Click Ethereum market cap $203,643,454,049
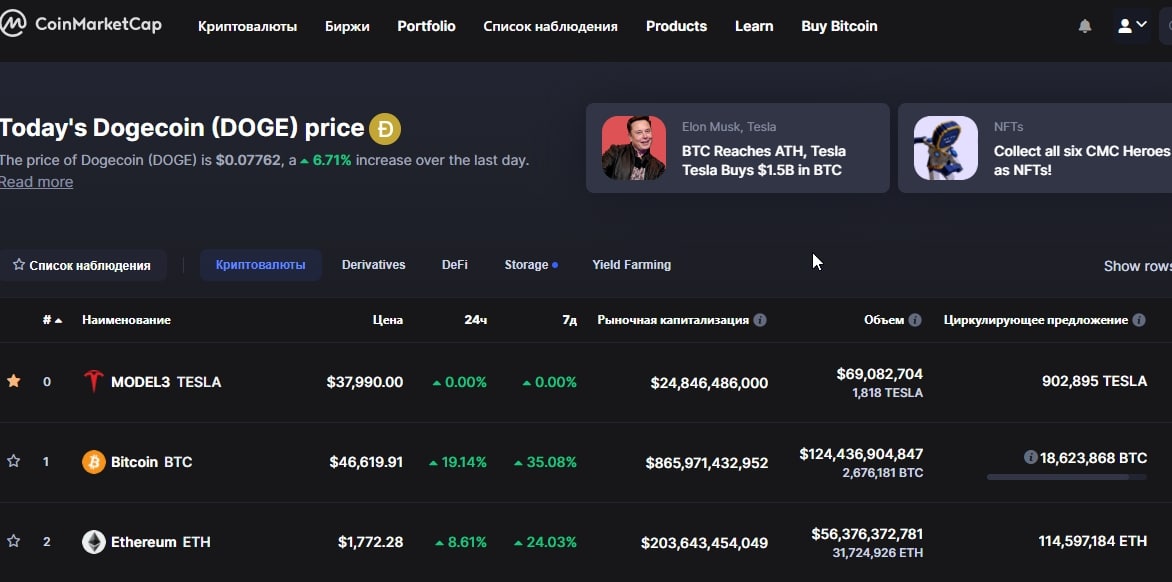The height and width of the screenshot is (582, 1172). (704, 542)
